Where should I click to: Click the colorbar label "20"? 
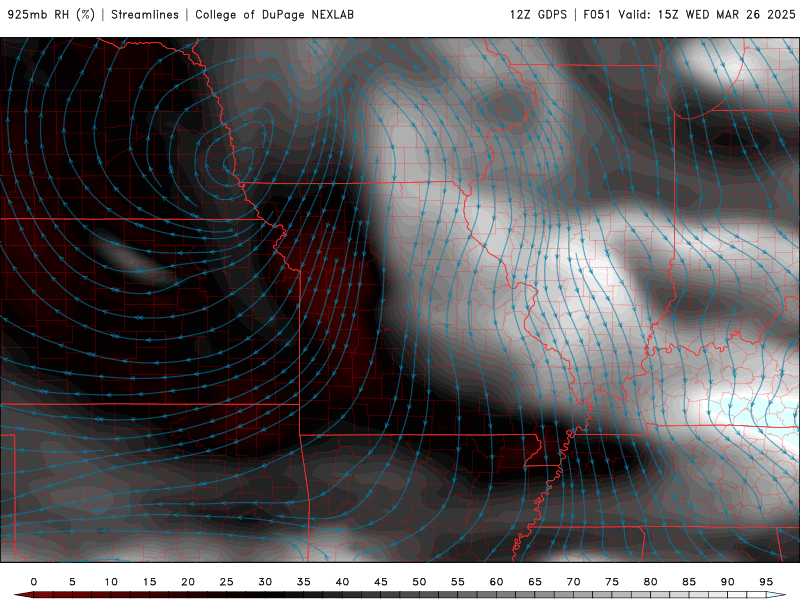tap(188, 582)
